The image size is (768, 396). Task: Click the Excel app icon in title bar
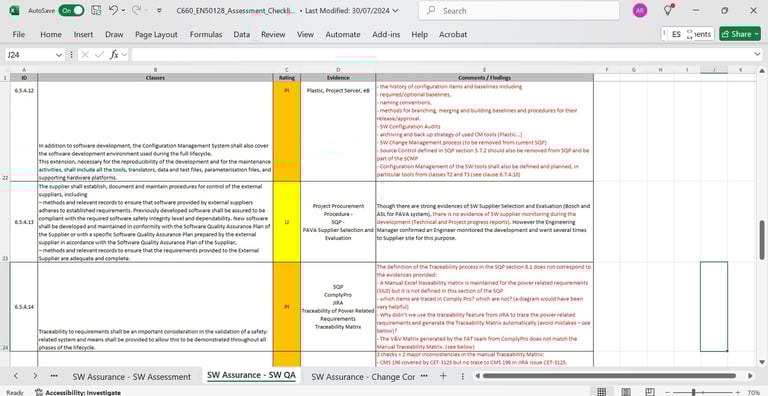14,10
